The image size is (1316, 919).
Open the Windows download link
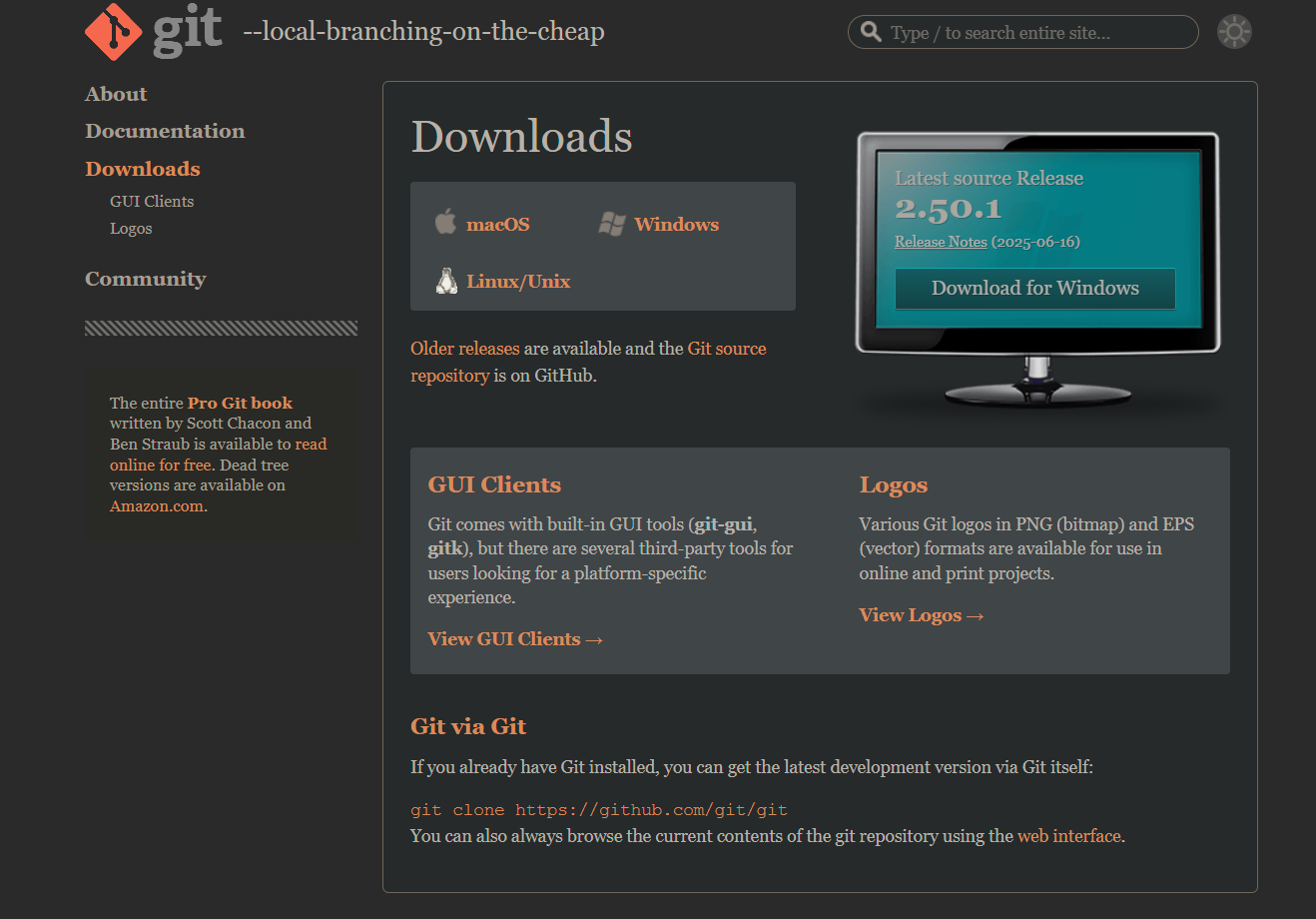676,225
